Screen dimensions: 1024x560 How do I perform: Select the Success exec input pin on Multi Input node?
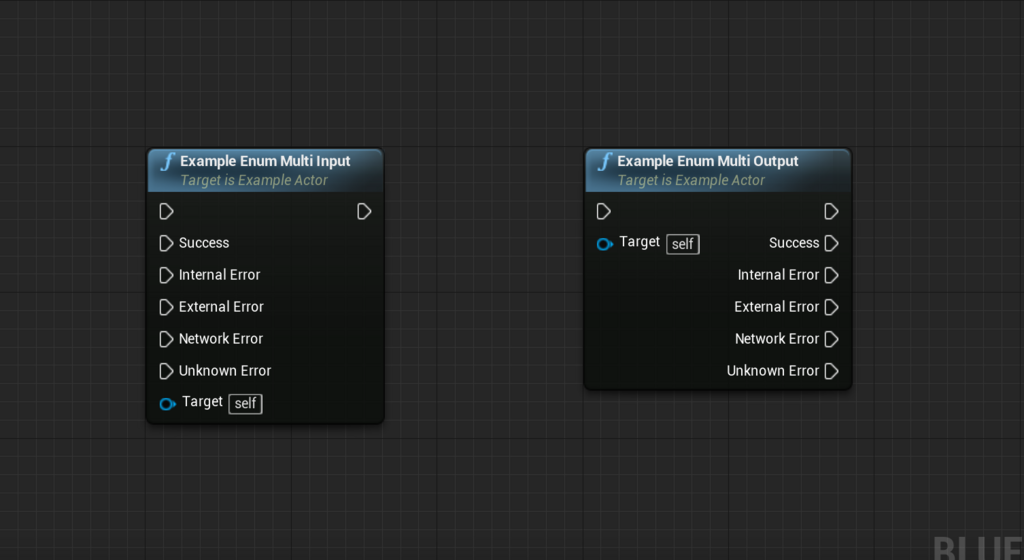coord(167,243)
